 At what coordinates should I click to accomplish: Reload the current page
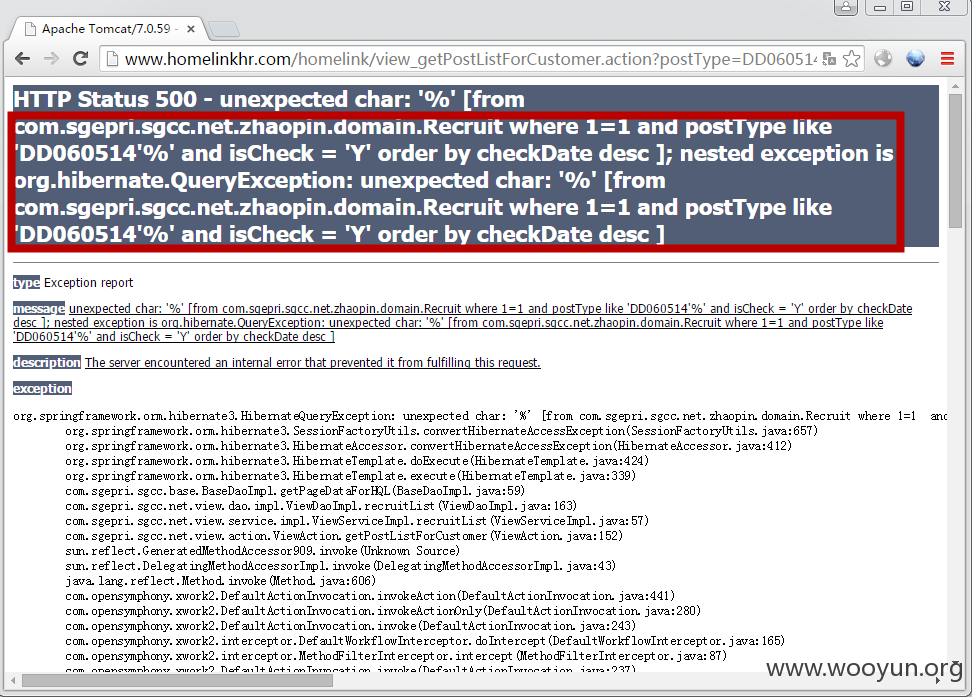click(x=81, y=59)
